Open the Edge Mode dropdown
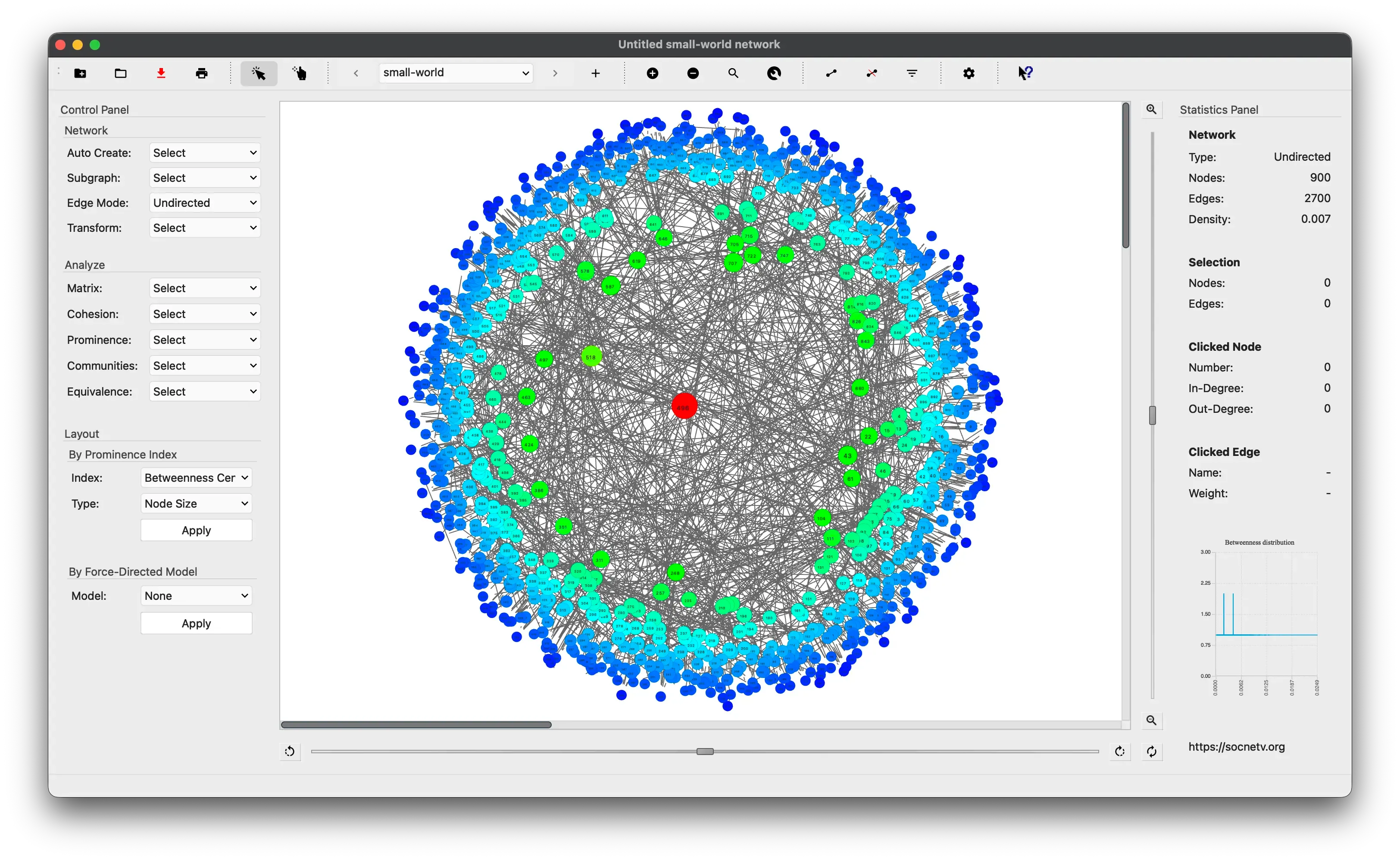 [x=204, y=202]
